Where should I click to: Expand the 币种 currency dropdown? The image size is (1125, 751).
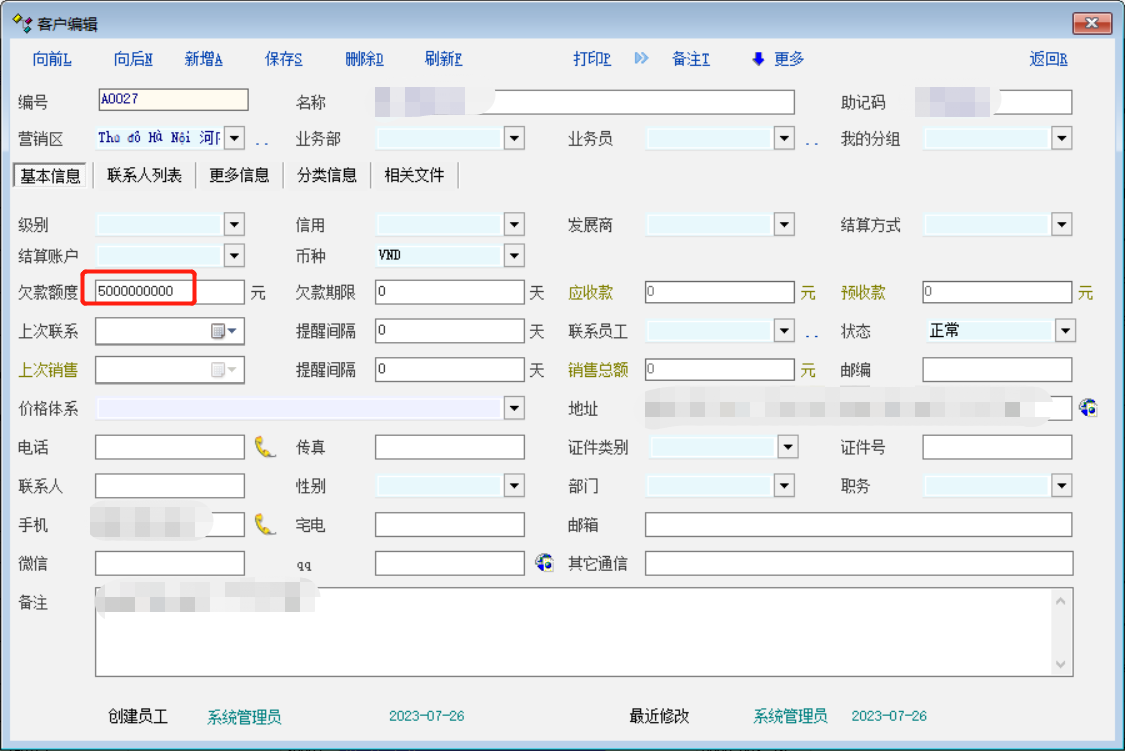click(x=514, y=256)
